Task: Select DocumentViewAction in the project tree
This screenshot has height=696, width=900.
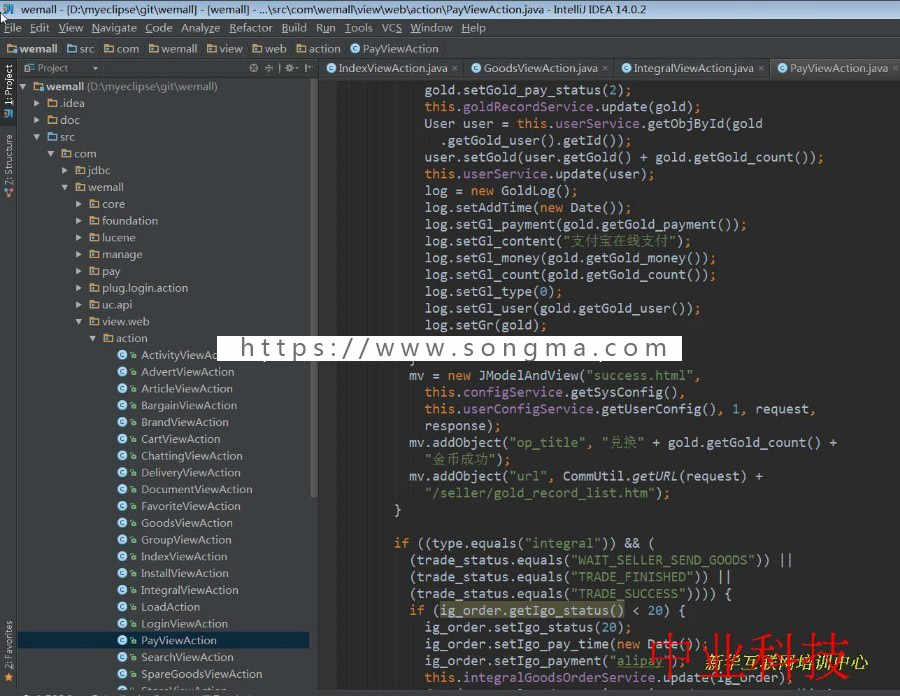Action: [x=196, y=489]
